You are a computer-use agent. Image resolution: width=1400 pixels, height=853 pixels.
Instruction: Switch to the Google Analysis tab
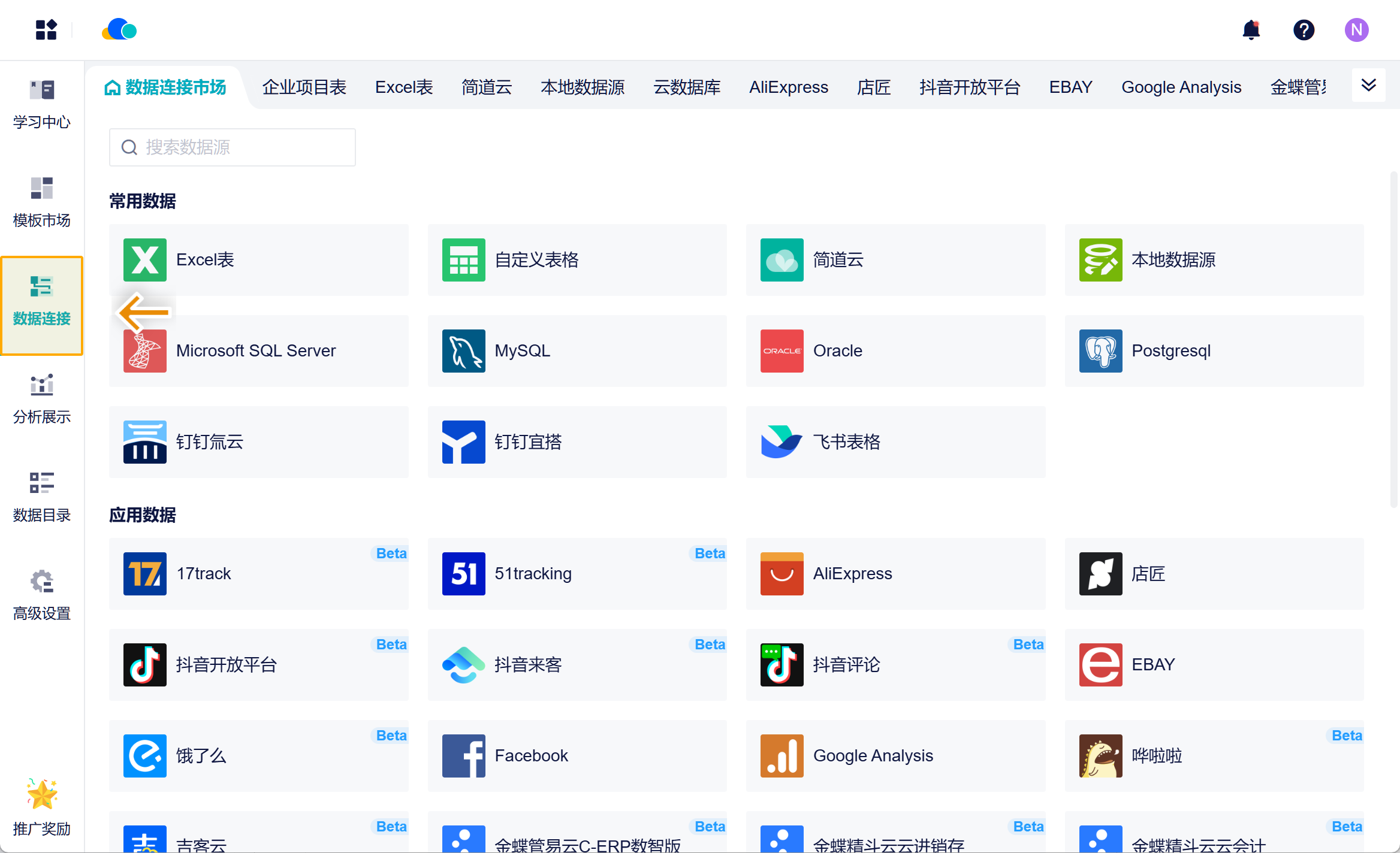[1181, 87]
